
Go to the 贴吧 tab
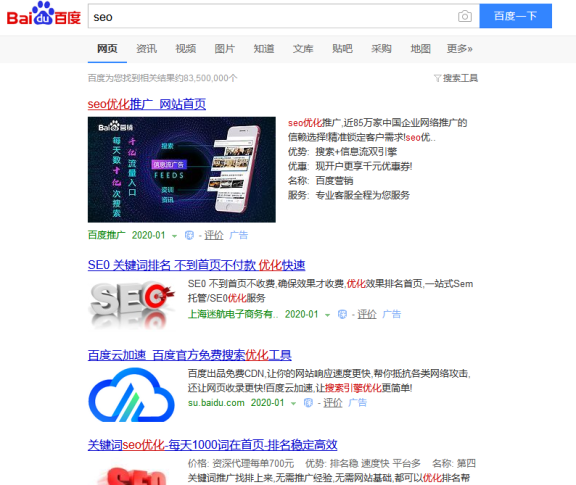342,48
